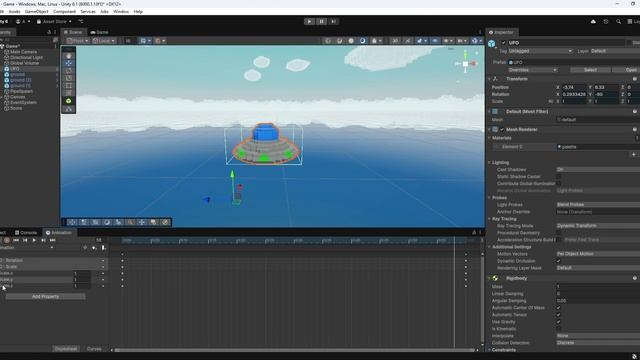Click the scene orientation gizmo
Image resolution: width=640 pixels, height=360 pixels.
point(465,63)
